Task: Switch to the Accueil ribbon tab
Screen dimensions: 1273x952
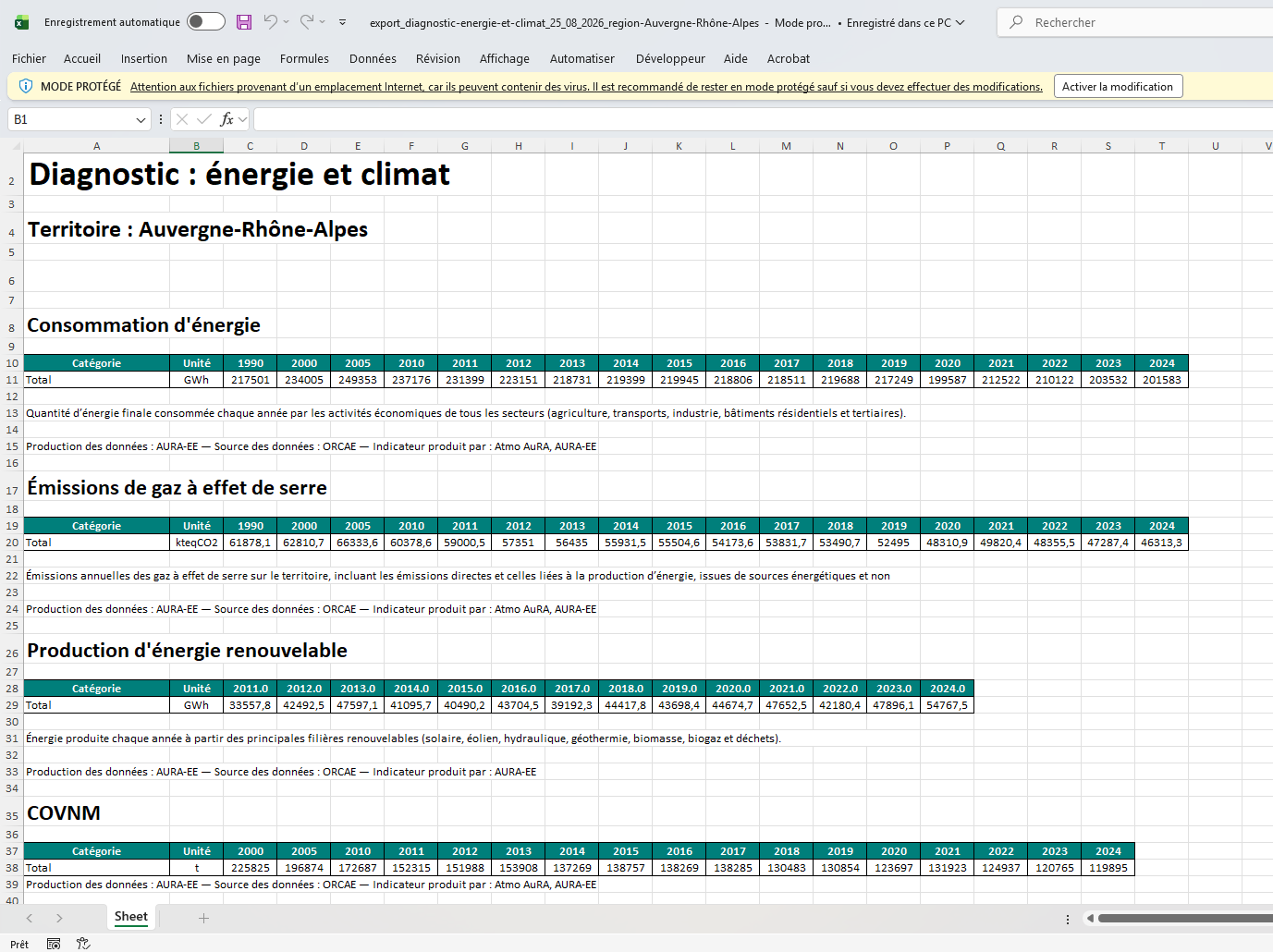Action: (82, 58)
